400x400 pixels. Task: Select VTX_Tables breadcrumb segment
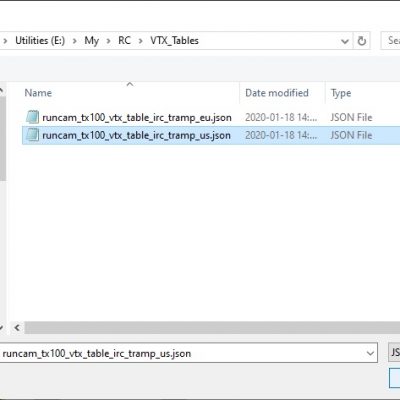[x=174, y=40]
